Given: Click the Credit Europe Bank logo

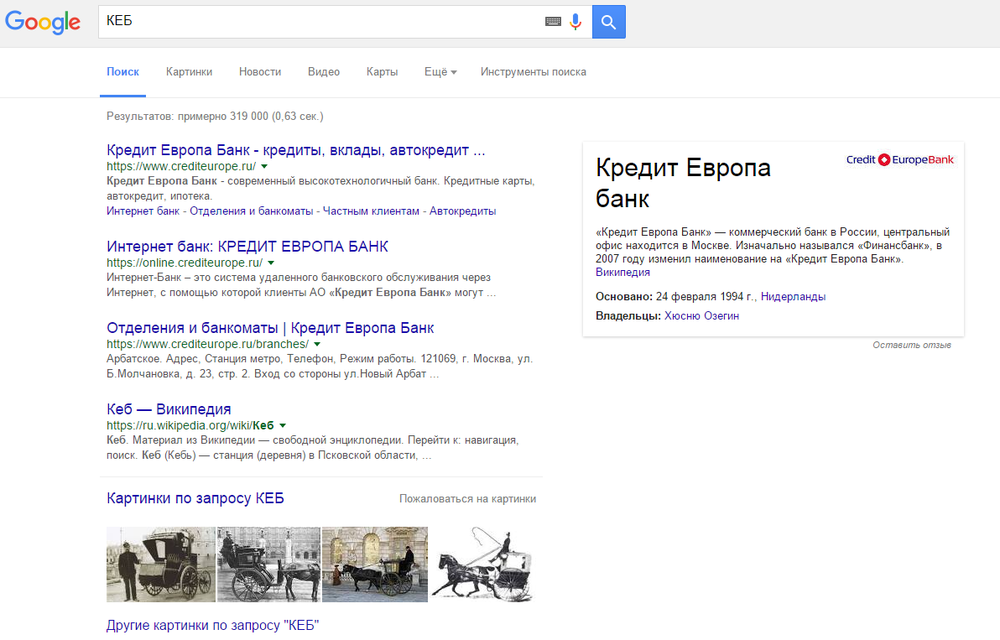Looking at the screenshot, I should [x=899, y=160].
